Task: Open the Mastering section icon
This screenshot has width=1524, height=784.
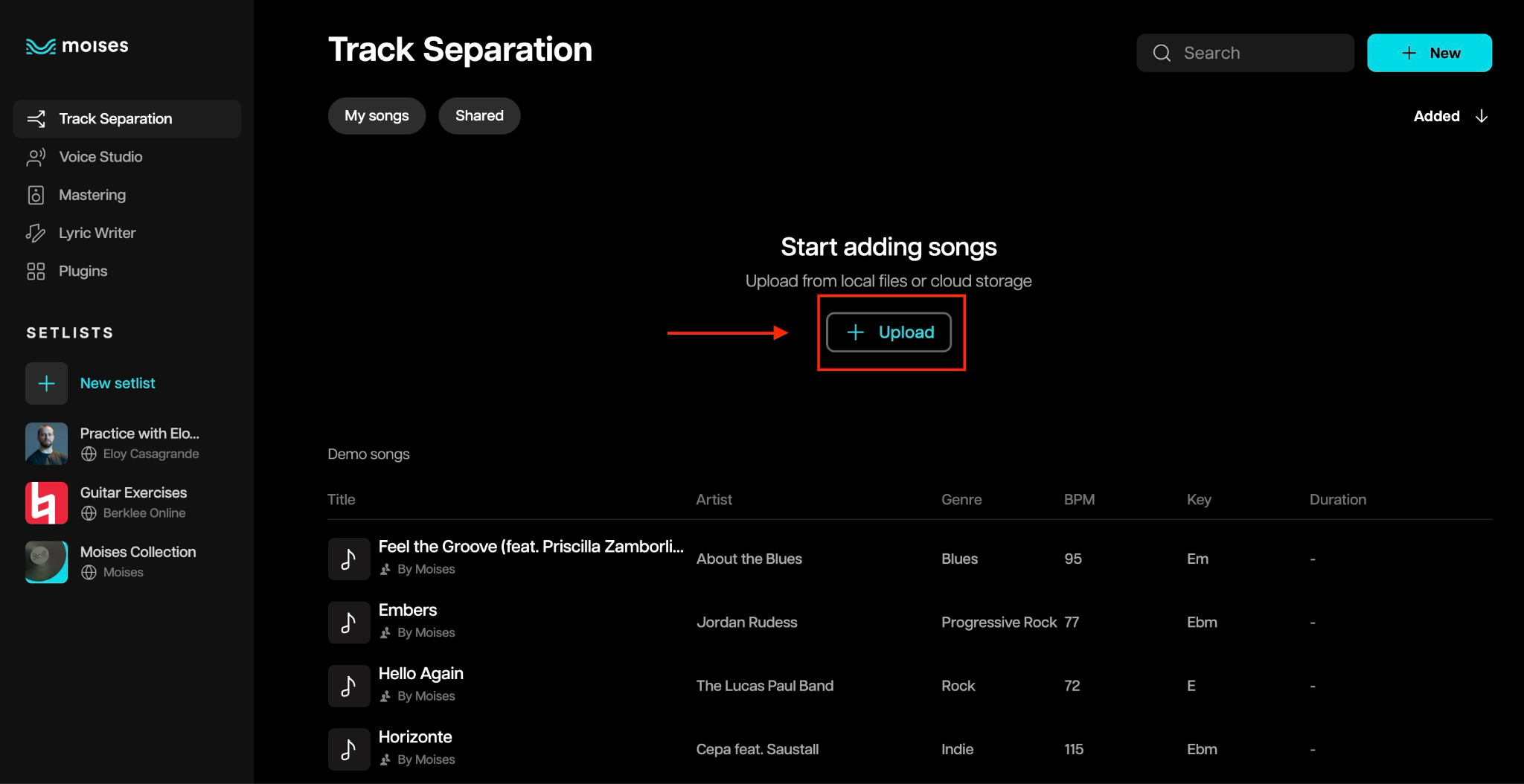Action: click(x=36, y=195)
